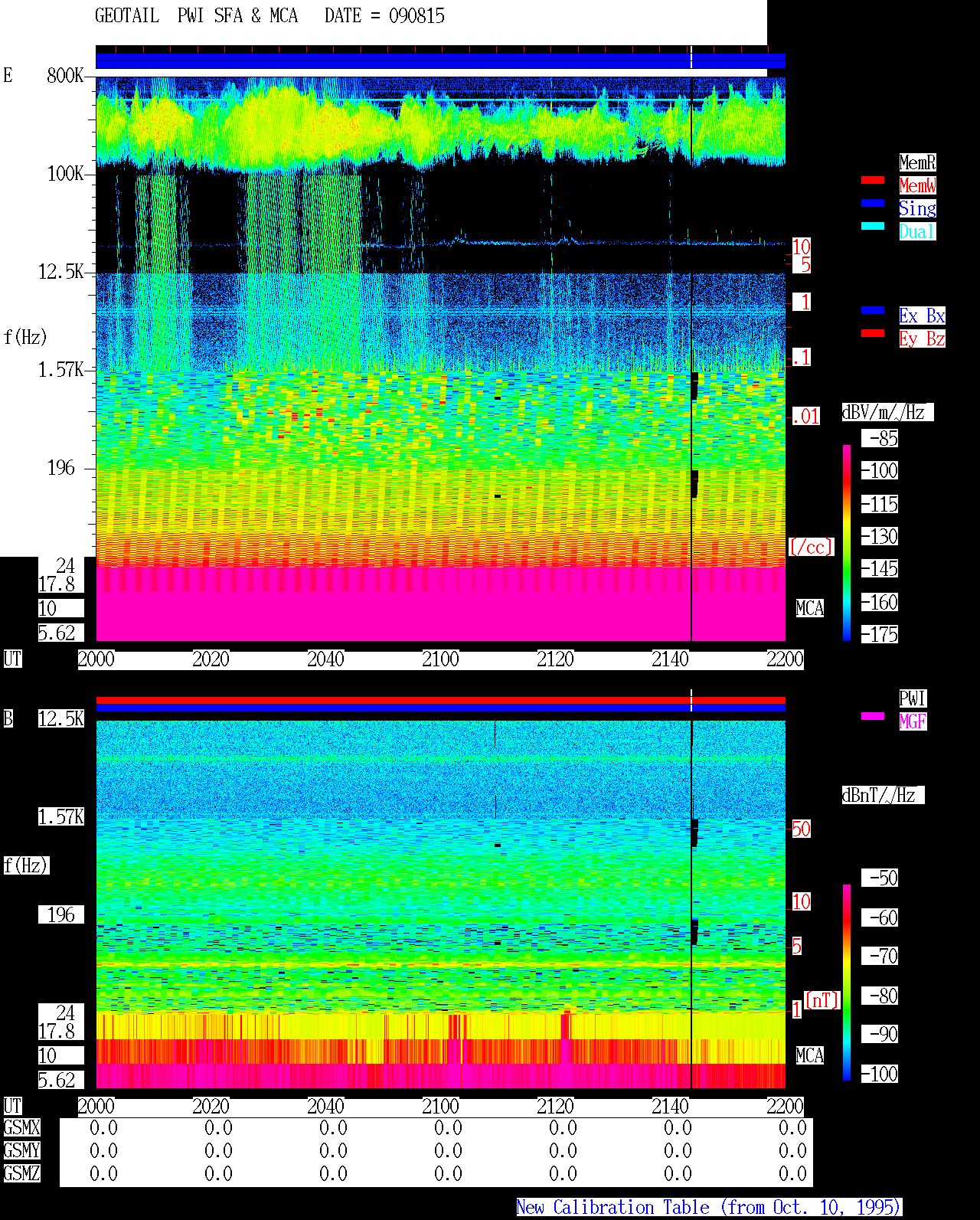980x1220 pixels.
Task: Click the red 50 tick beside B panel
Action: coord(801,829)
